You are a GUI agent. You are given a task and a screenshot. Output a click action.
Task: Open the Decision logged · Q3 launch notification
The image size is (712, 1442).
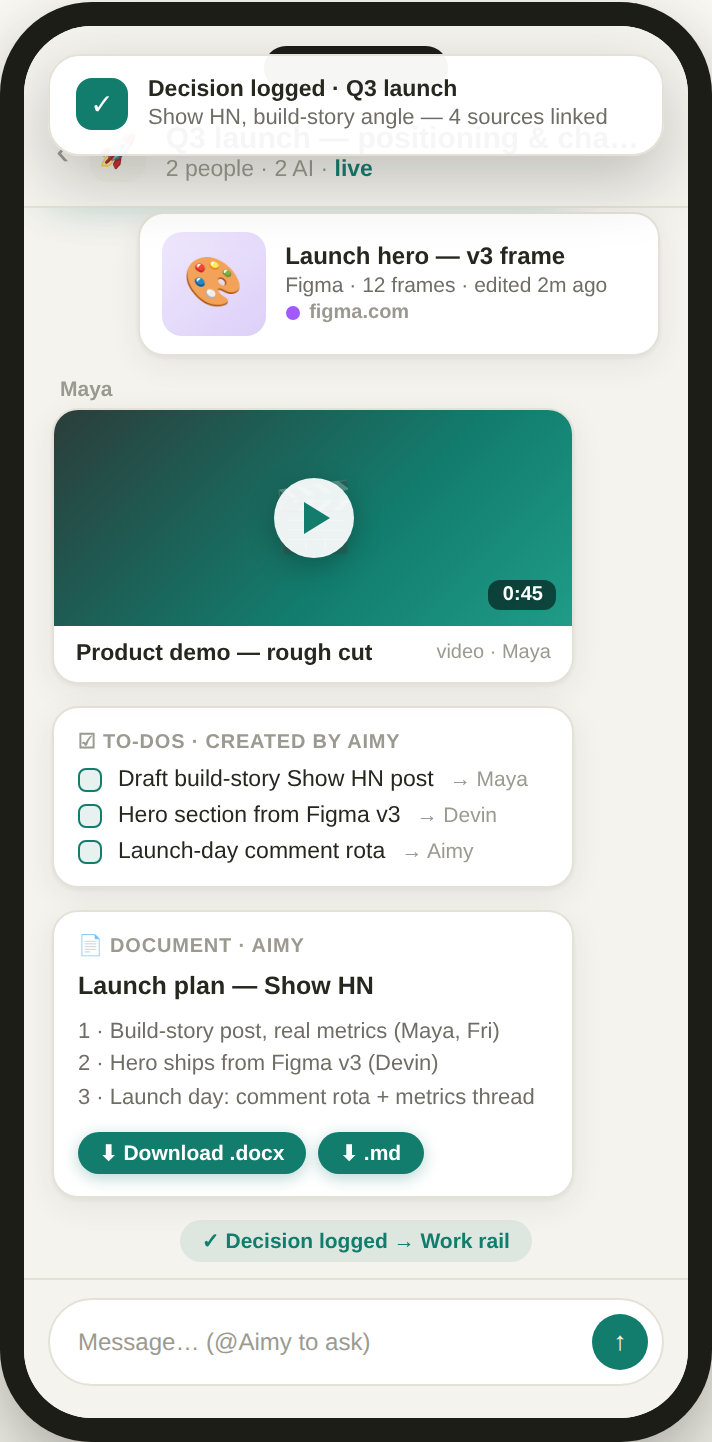tap(356, 105)
